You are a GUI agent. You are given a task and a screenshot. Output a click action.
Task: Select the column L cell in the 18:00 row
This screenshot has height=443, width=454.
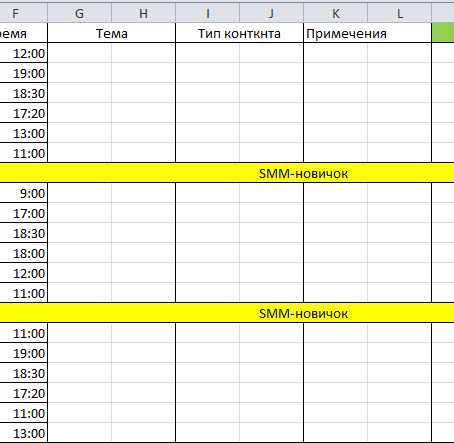[399, 253]
